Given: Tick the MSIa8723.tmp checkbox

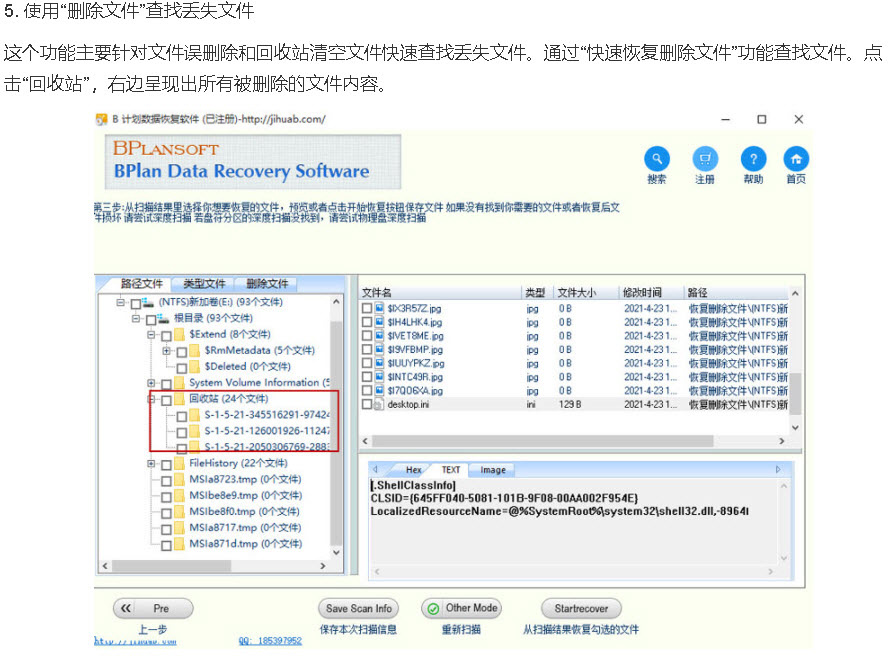Looking at the screenshot, I should (166, 481).
